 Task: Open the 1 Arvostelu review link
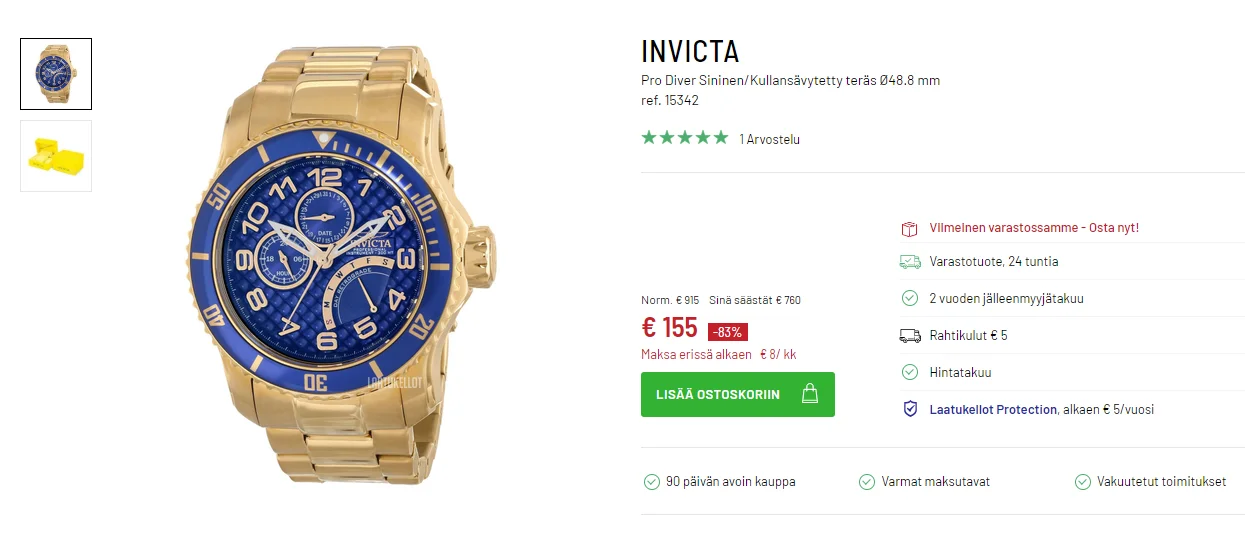[x=769, y=139]
